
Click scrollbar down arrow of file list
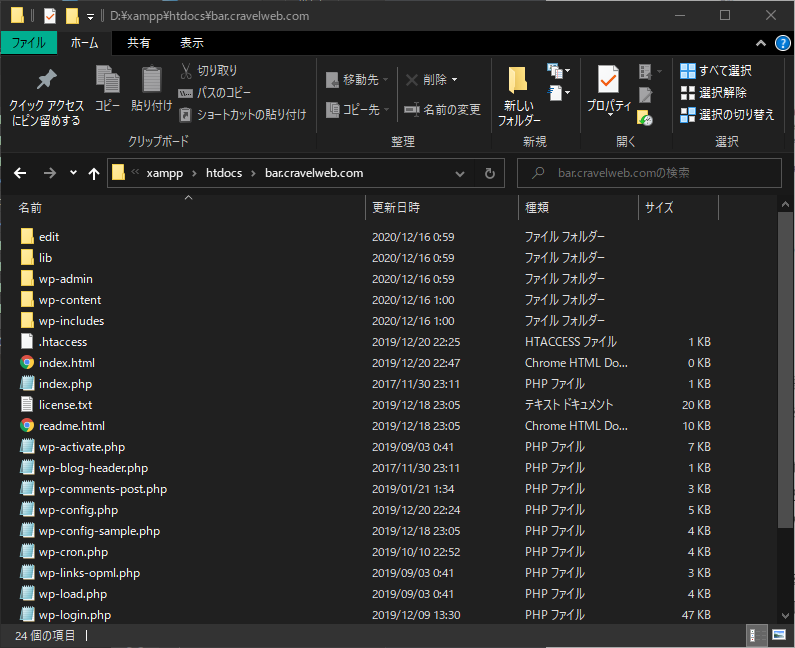[785, 616]
